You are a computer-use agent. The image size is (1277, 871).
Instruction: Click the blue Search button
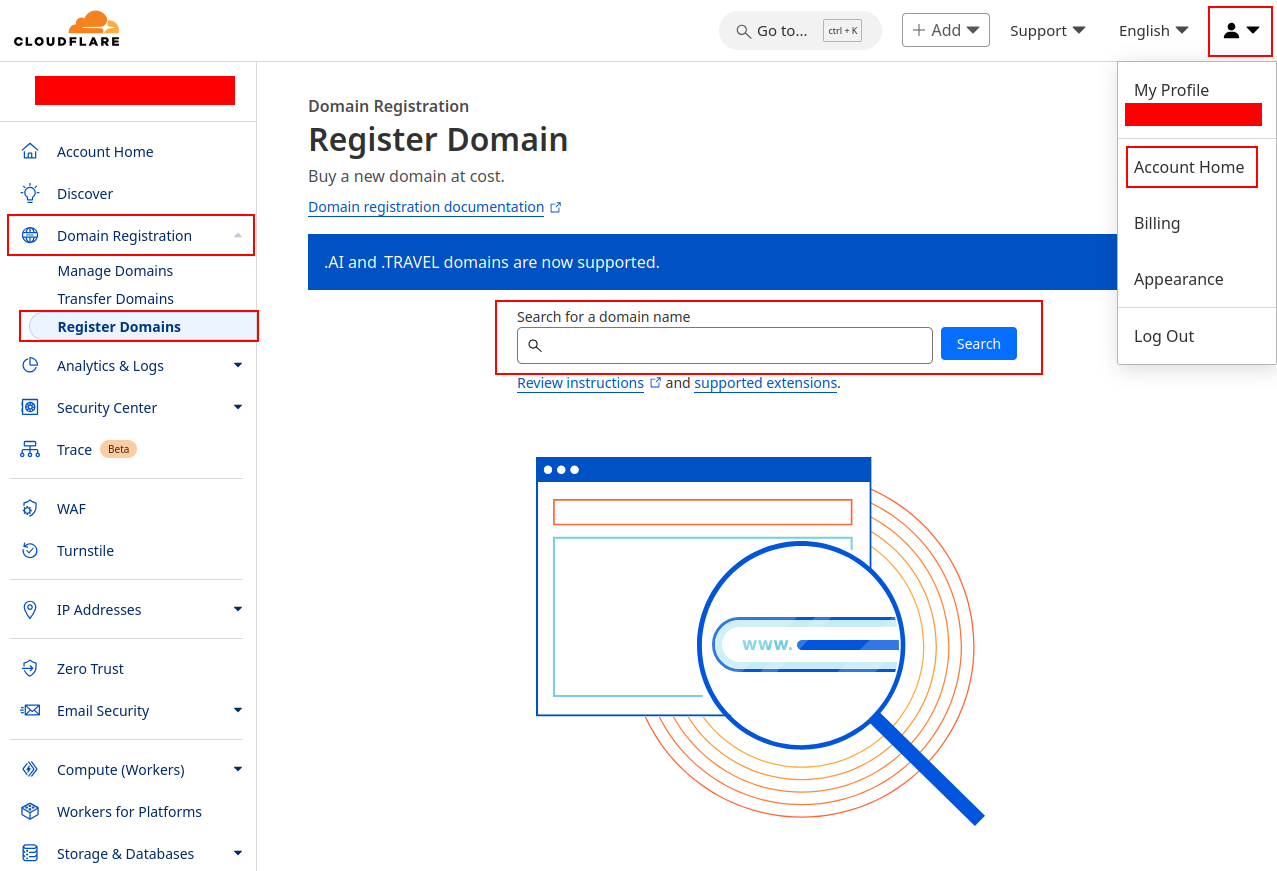click(978, 344)
